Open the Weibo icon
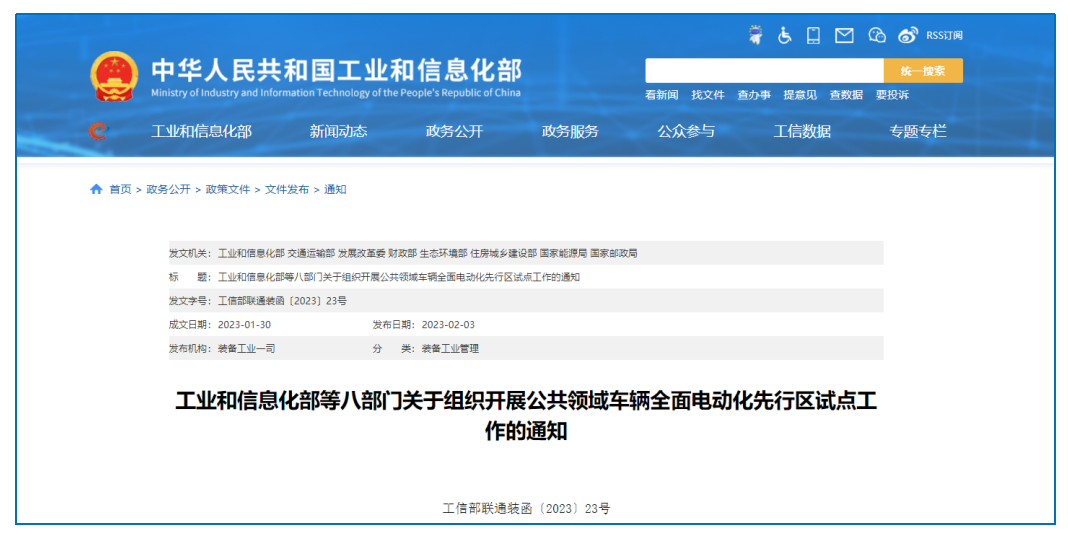Screen dimensions: 1068x538 pyautogui.click(x=907, y=35)
